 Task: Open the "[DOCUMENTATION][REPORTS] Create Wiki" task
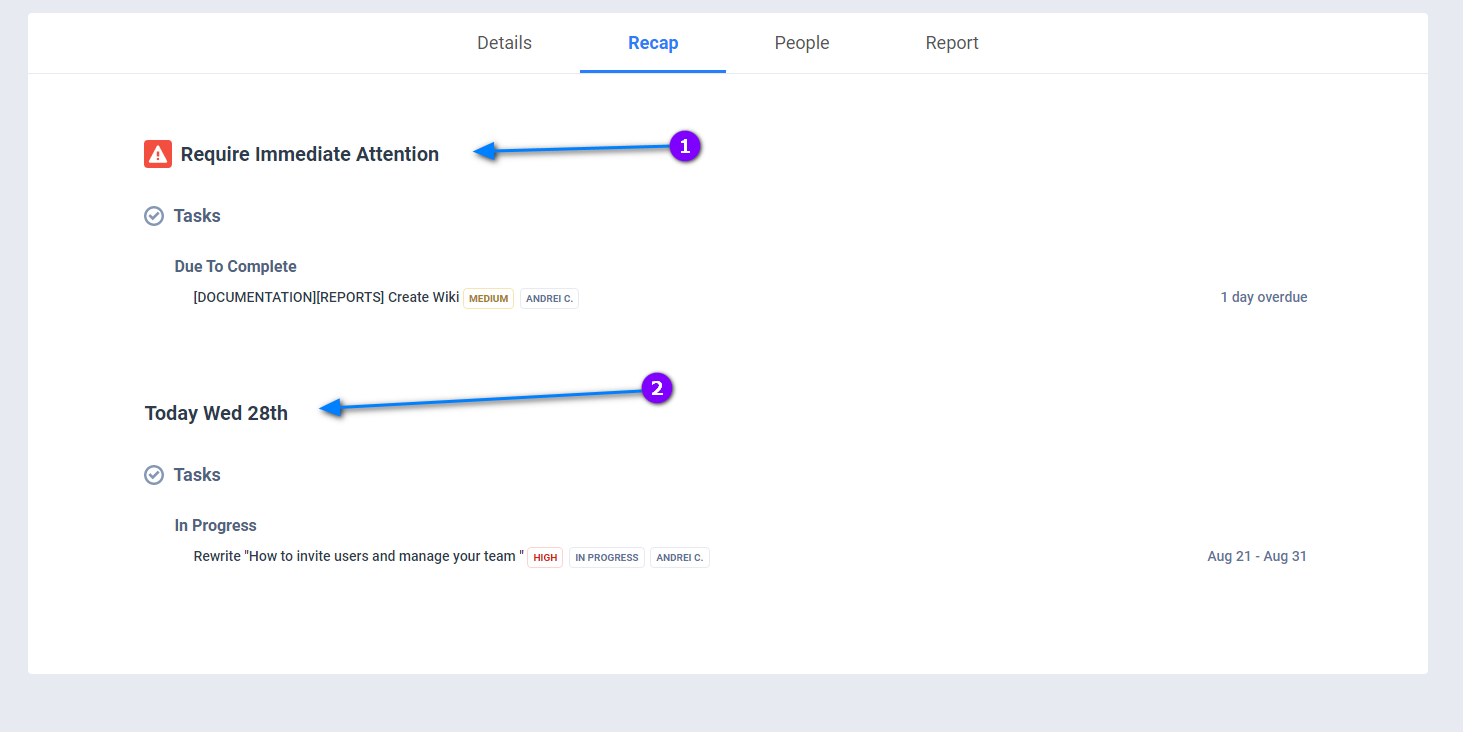pos(326,297)
